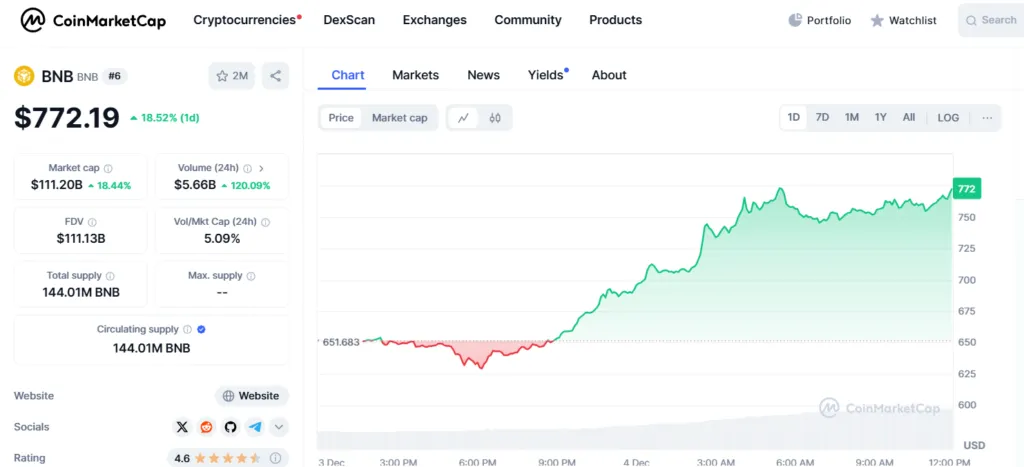
Task: Click the Market cap info icon
Action: 108,168
